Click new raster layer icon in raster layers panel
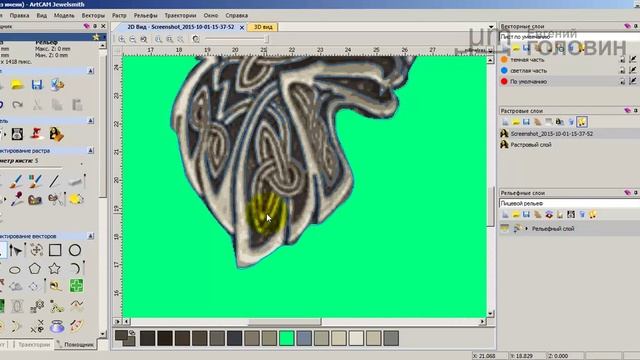The height and width of the screenshot is (360, 640). 505,122
